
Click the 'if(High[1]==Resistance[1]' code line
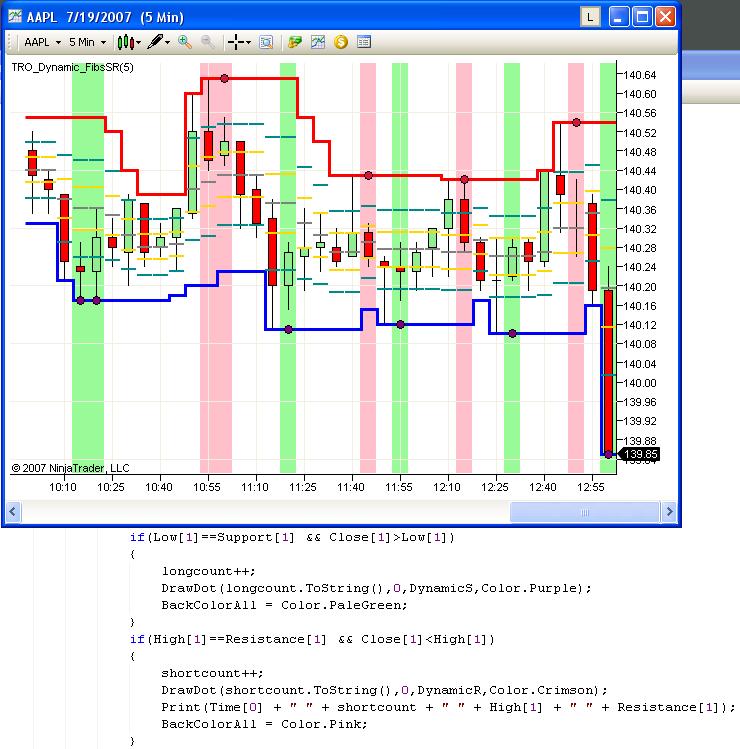click(312, 640)
